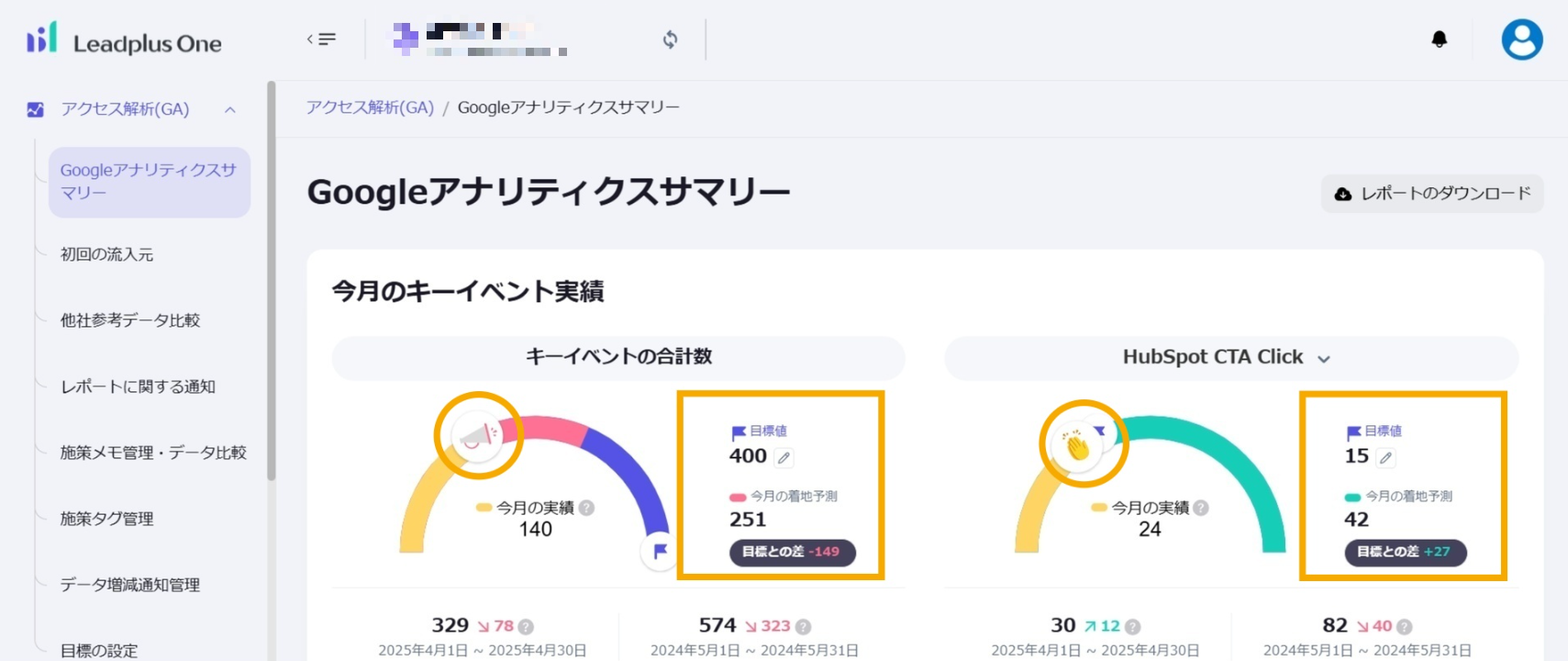
Task: Click the megaphone icon on gauge
Action: pos(478,435)
